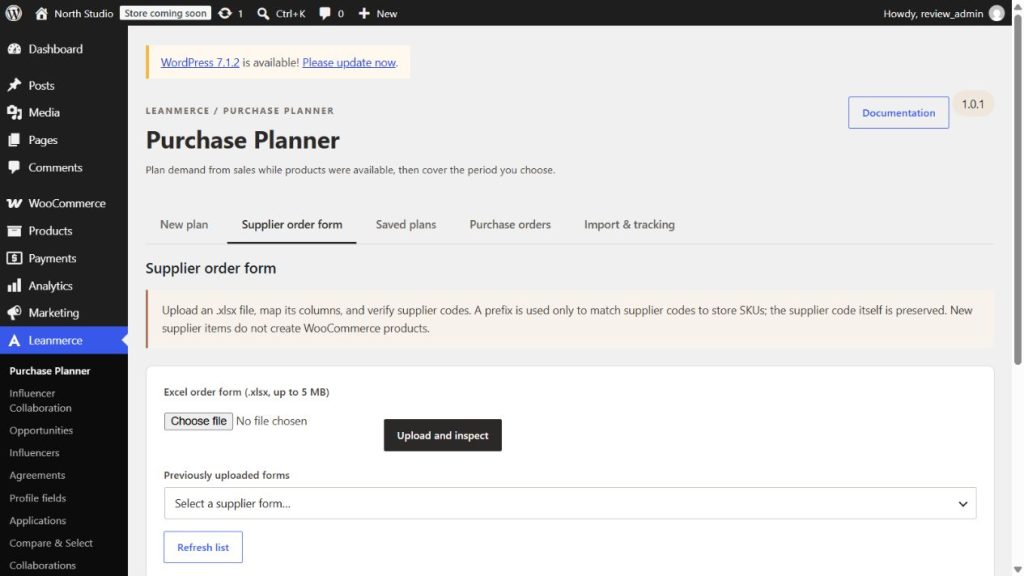Click the Media icon in sidebar
The width and height of the screenshot is (1024, 576).
coord(14,112)
